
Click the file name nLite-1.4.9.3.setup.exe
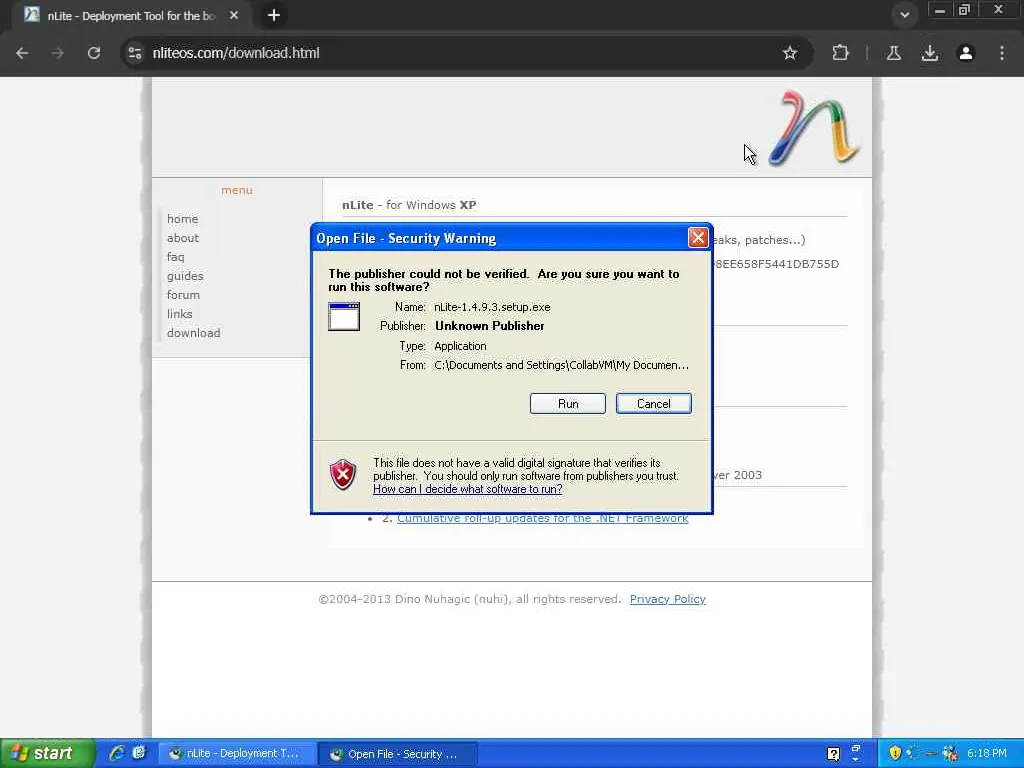492,307
